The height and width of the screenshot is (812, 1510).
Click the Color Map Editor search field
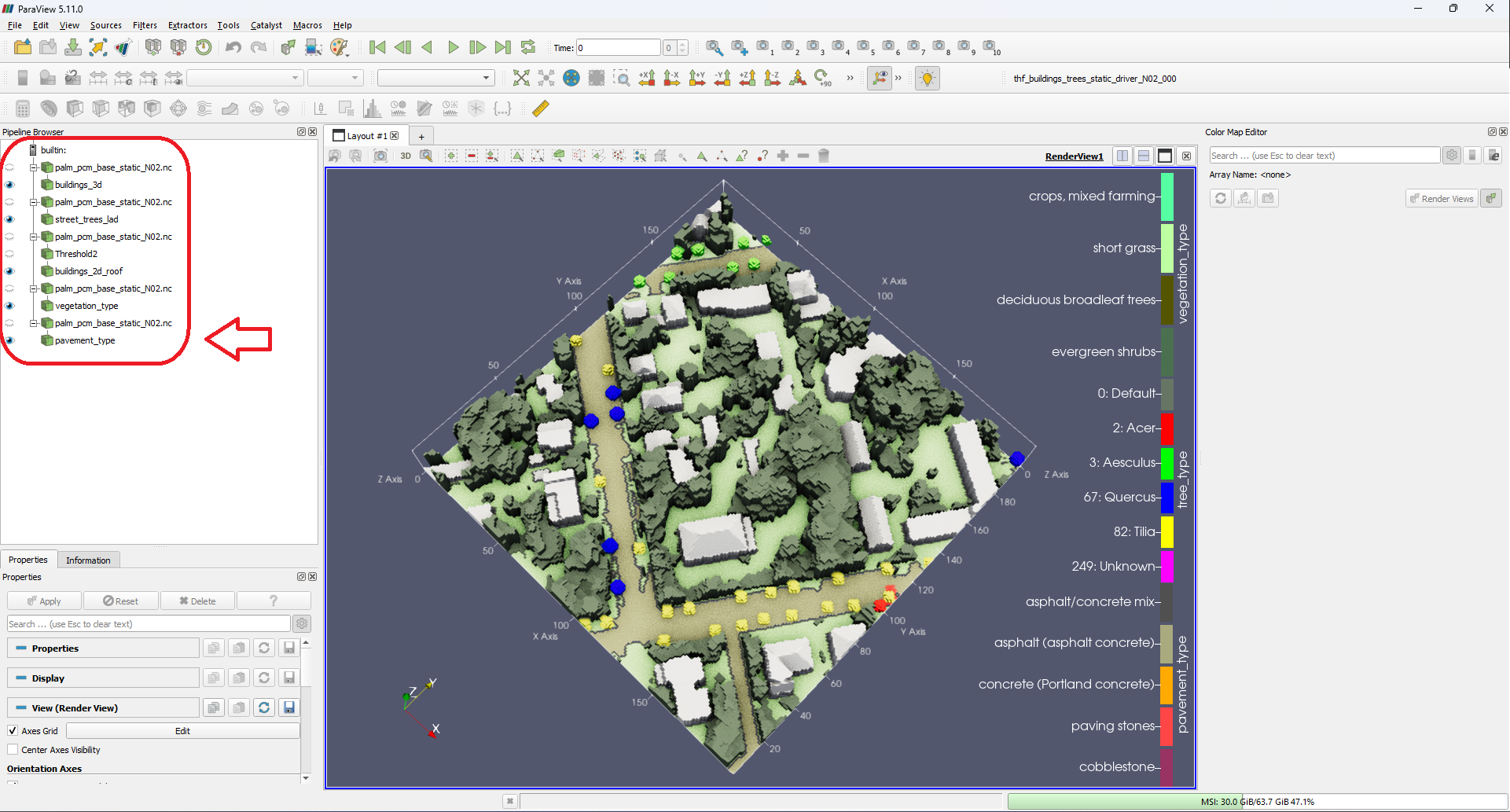coord(1324,156)
